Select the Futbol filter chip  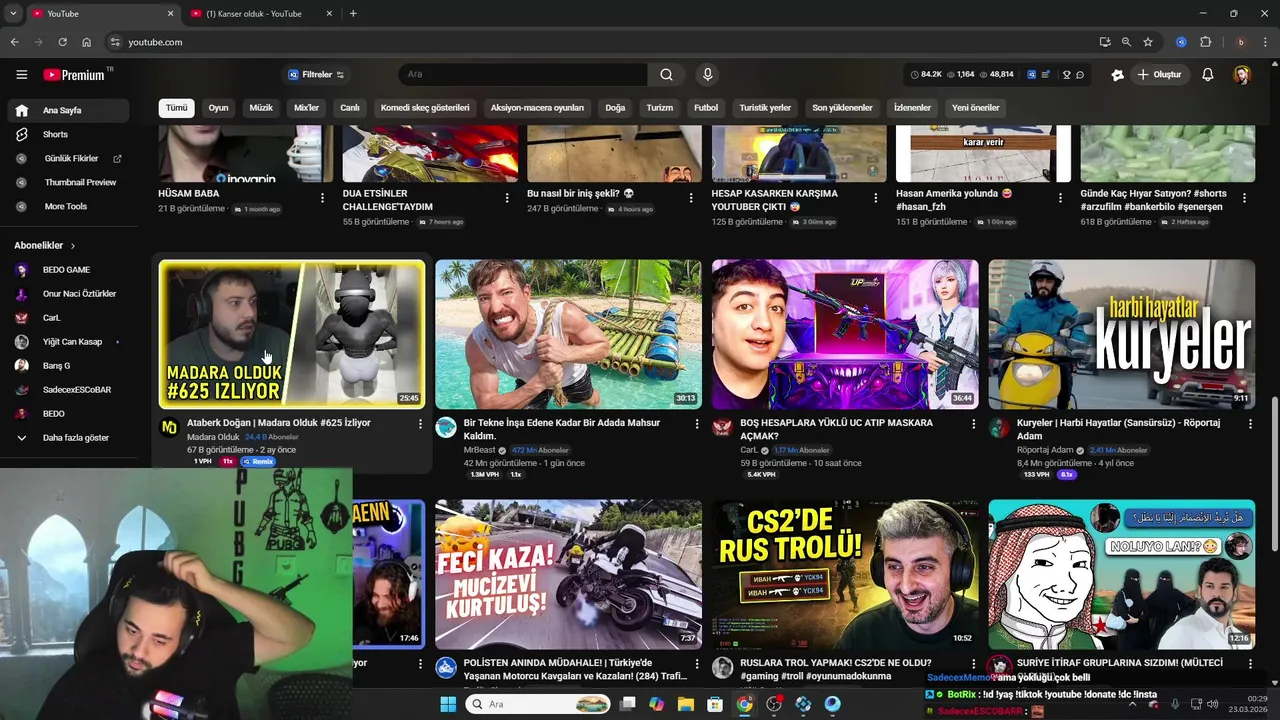coord(706,108)
